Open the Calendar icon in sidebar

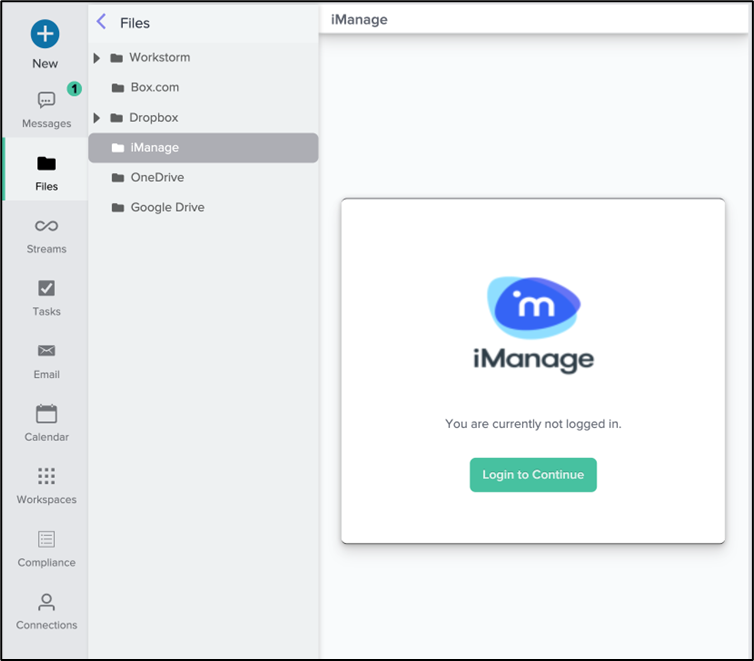(x=46, y=413)
